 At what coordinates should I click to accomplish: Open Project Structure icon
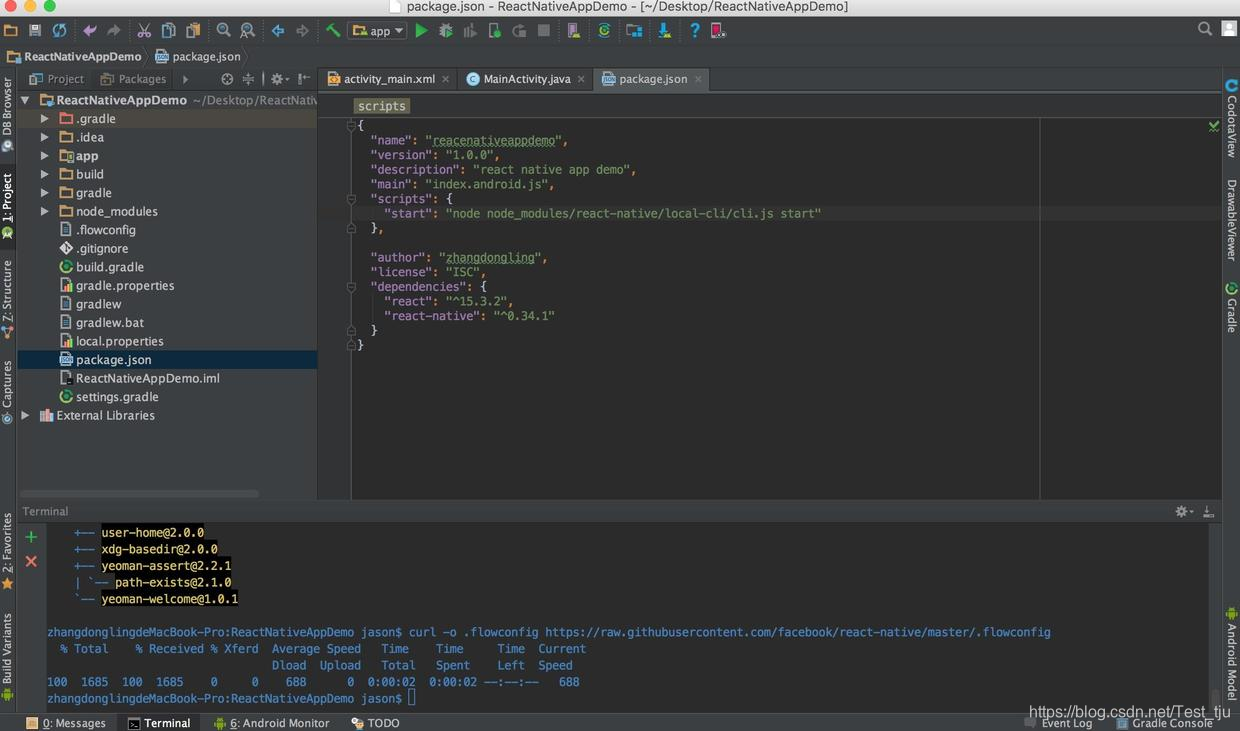coord(634,31)
